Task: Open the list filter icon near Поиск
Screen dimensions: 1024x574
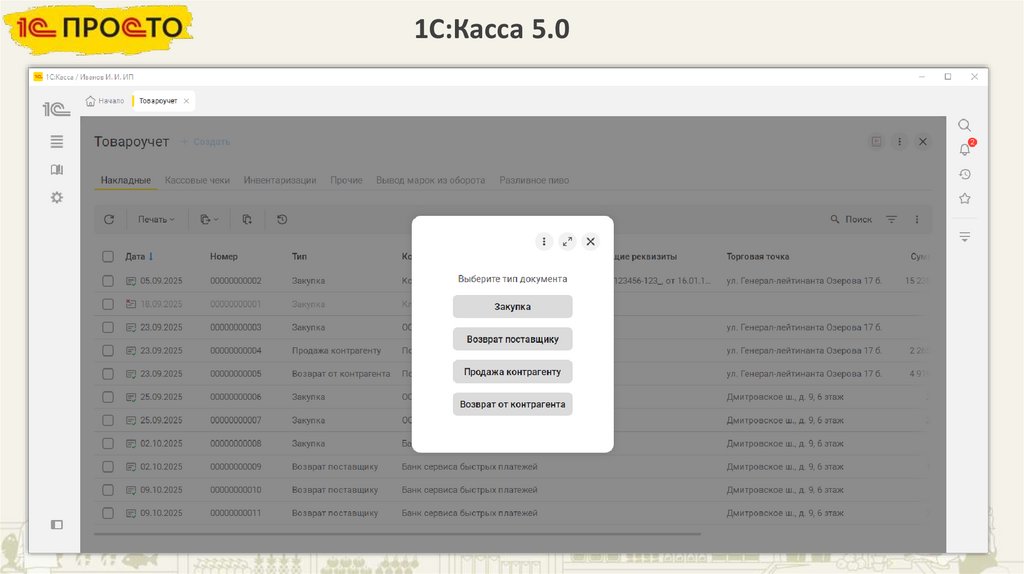Action: [891, 219]
